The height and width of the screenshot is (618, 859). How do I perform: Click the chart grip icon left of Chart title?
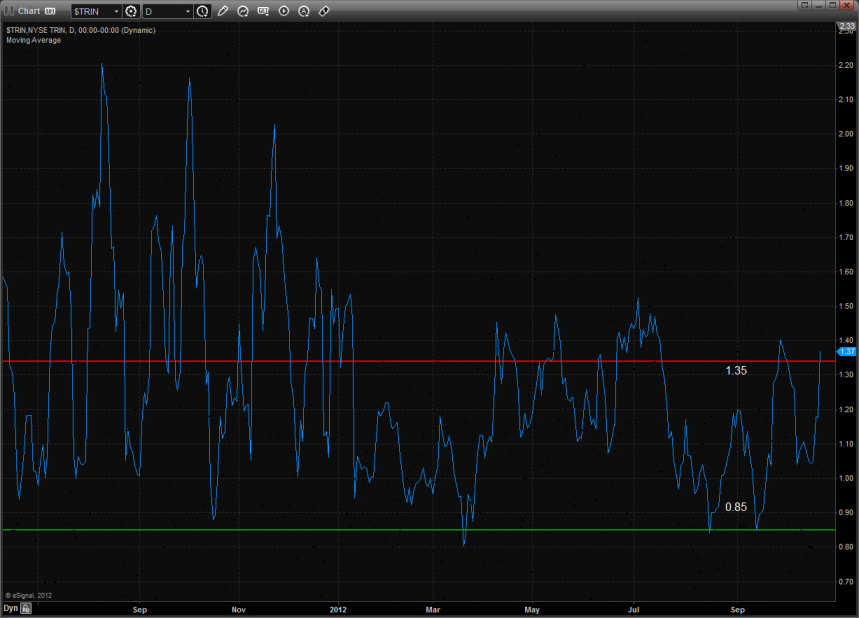click(9, 11)
